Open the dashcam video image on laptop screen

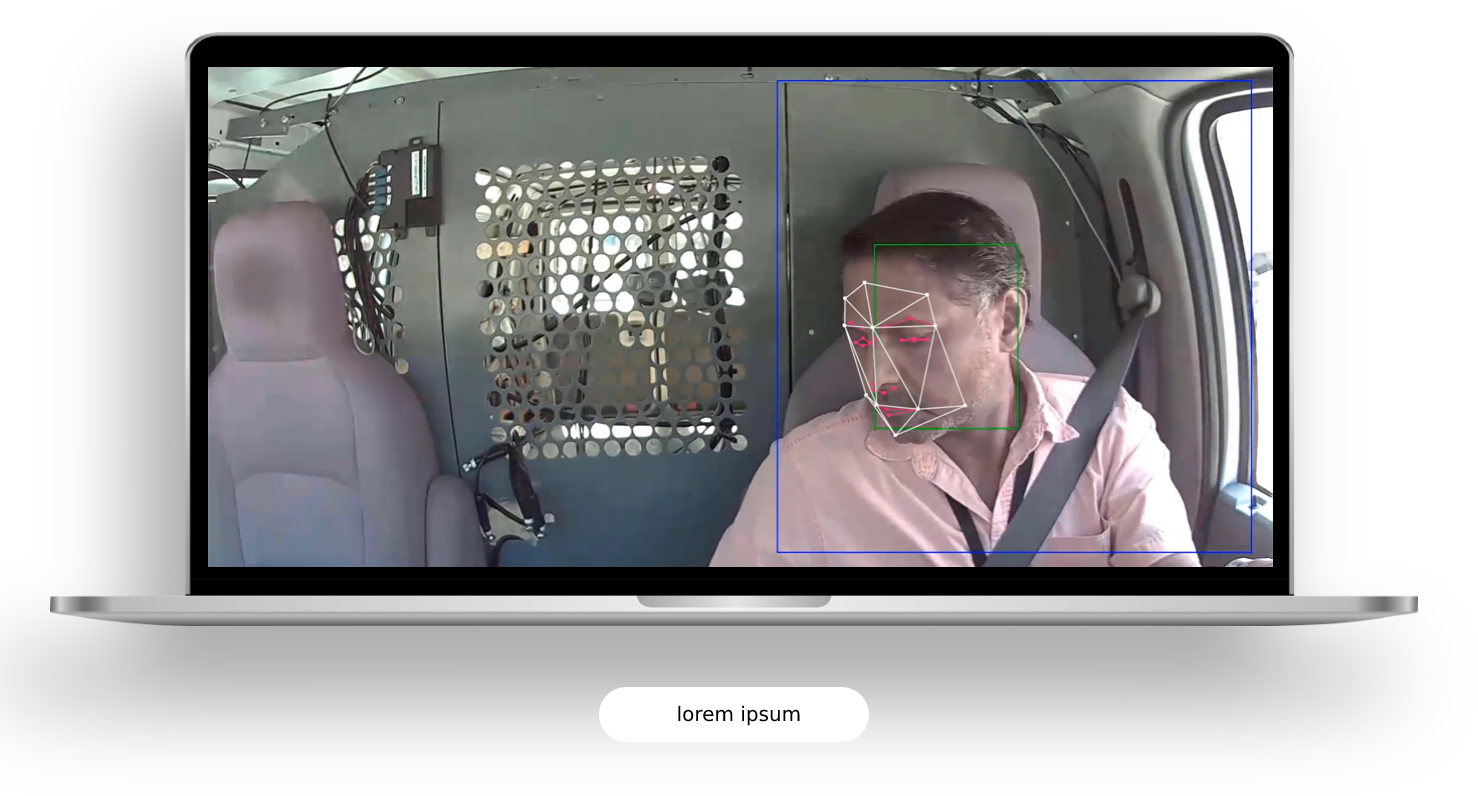(740, 317)
